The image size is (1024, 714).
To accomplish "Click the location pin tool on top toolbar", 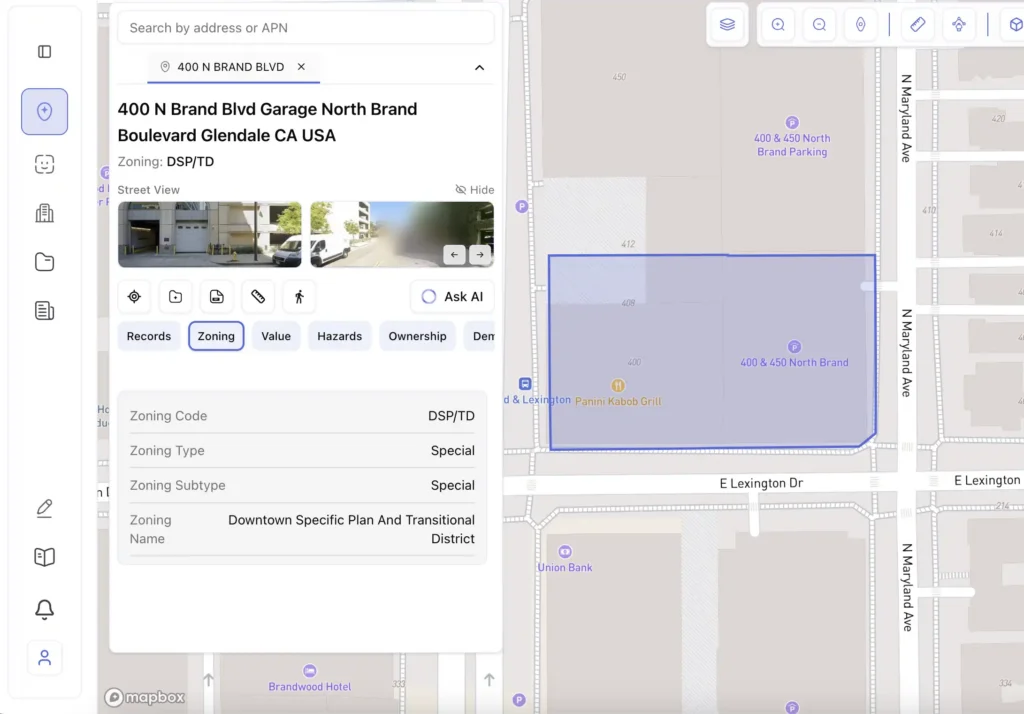I will pos(861,24).
